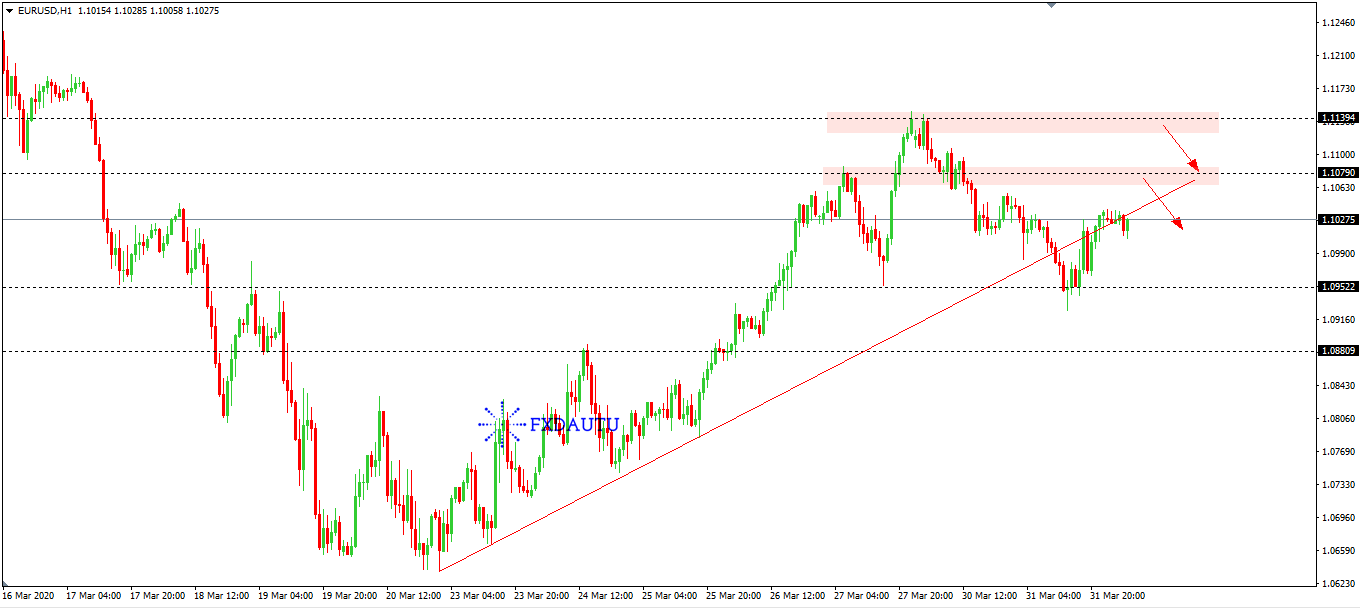
Task: Click the FXDAUTU starburst logo icon
Action: point(500,424)
